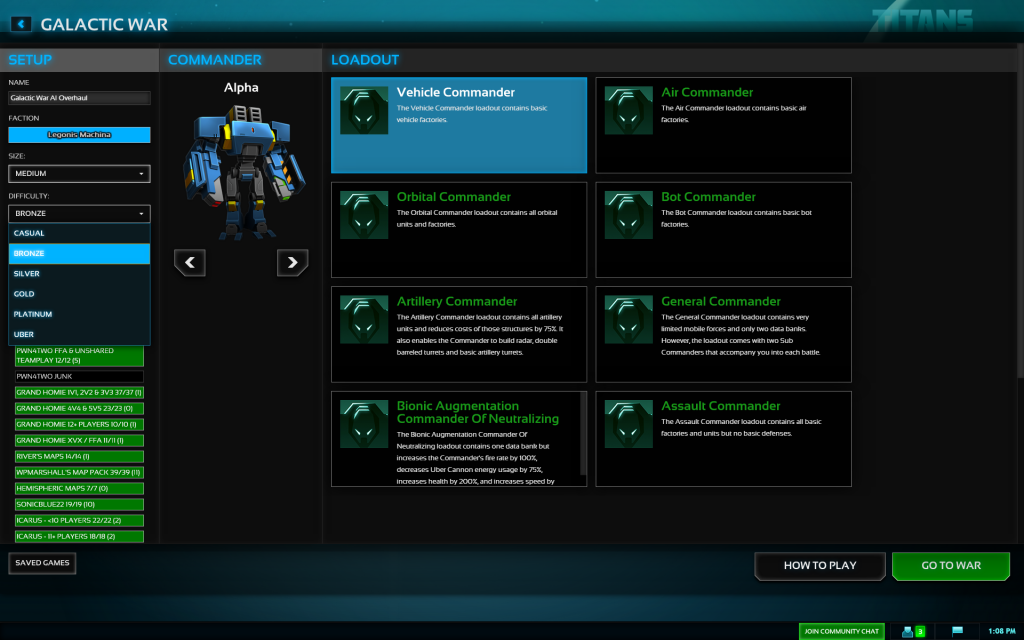Collapse the Difficulty dropdown showing Bronze

pos(79,214)
